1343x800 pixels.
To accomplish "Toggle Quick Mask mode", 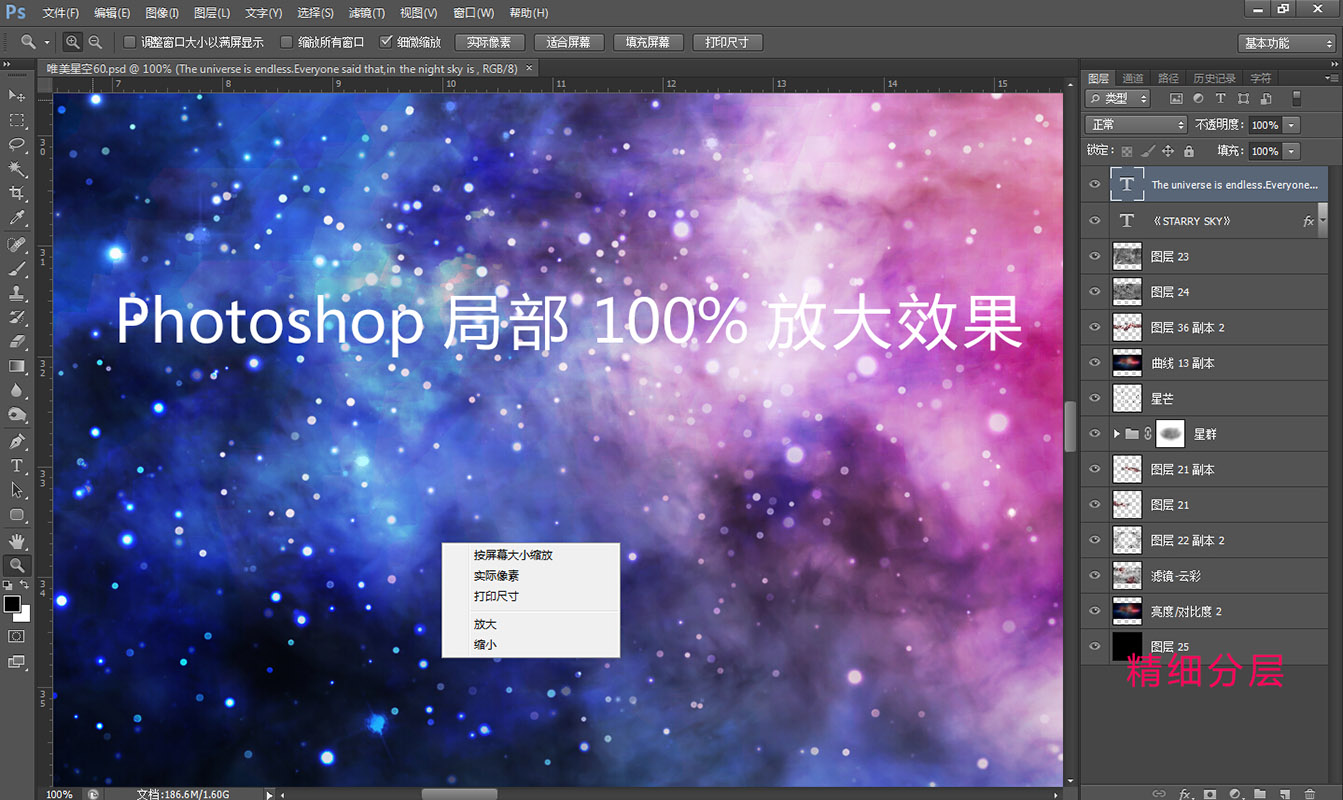I will 17,636.
